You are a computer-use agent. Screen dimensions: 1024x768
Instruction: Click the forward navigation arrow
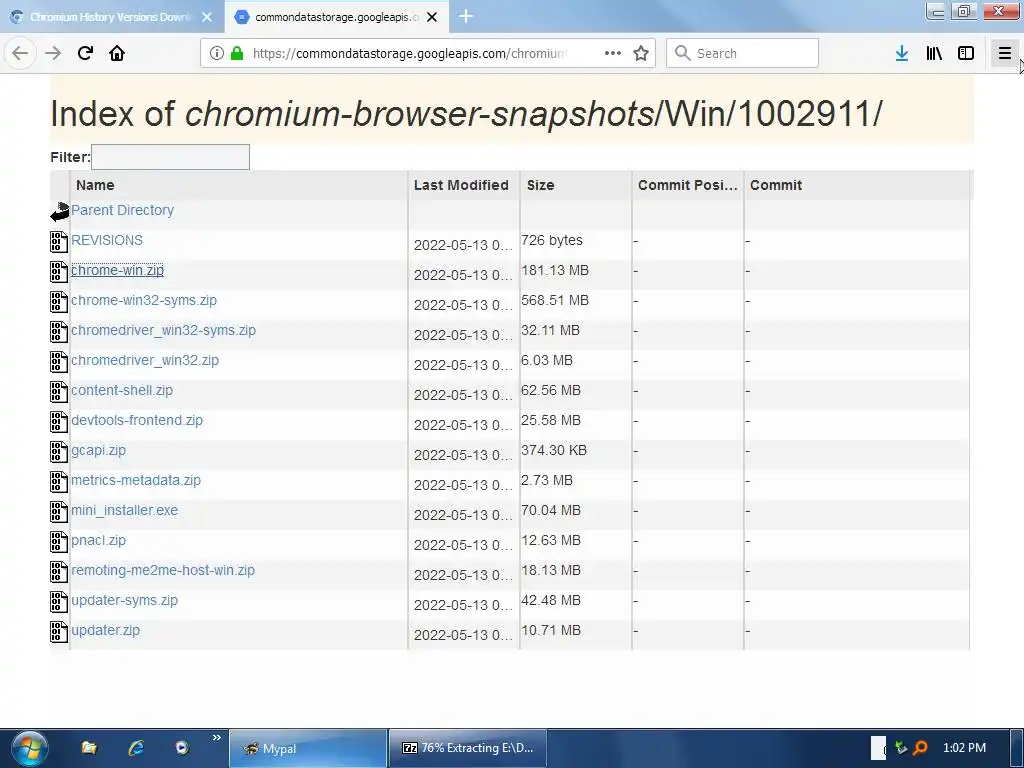[x=53, y=53]
